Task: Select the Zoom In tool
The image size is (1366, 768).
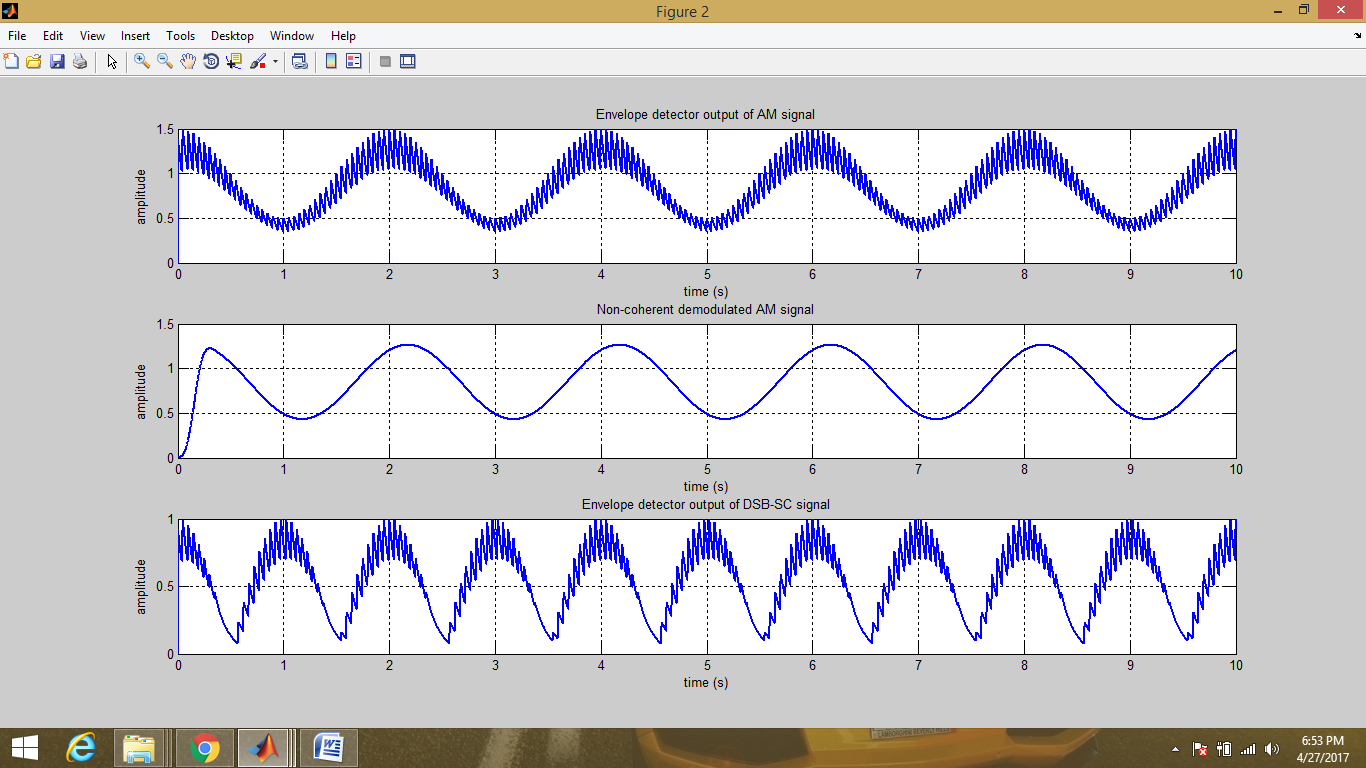Action: pyautogui.click(x=142, y=61)
